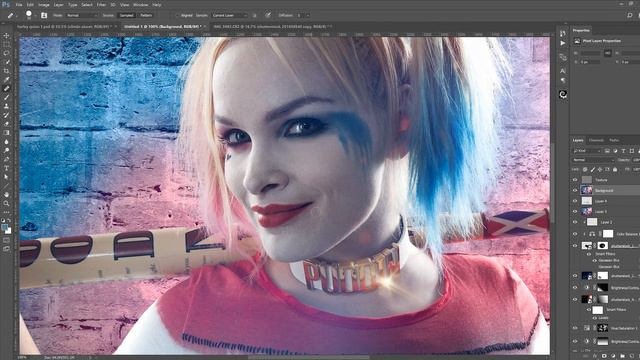The image size is (640, 360).
Task: Hide the Background layer
Action: click(x=575, y=190)
